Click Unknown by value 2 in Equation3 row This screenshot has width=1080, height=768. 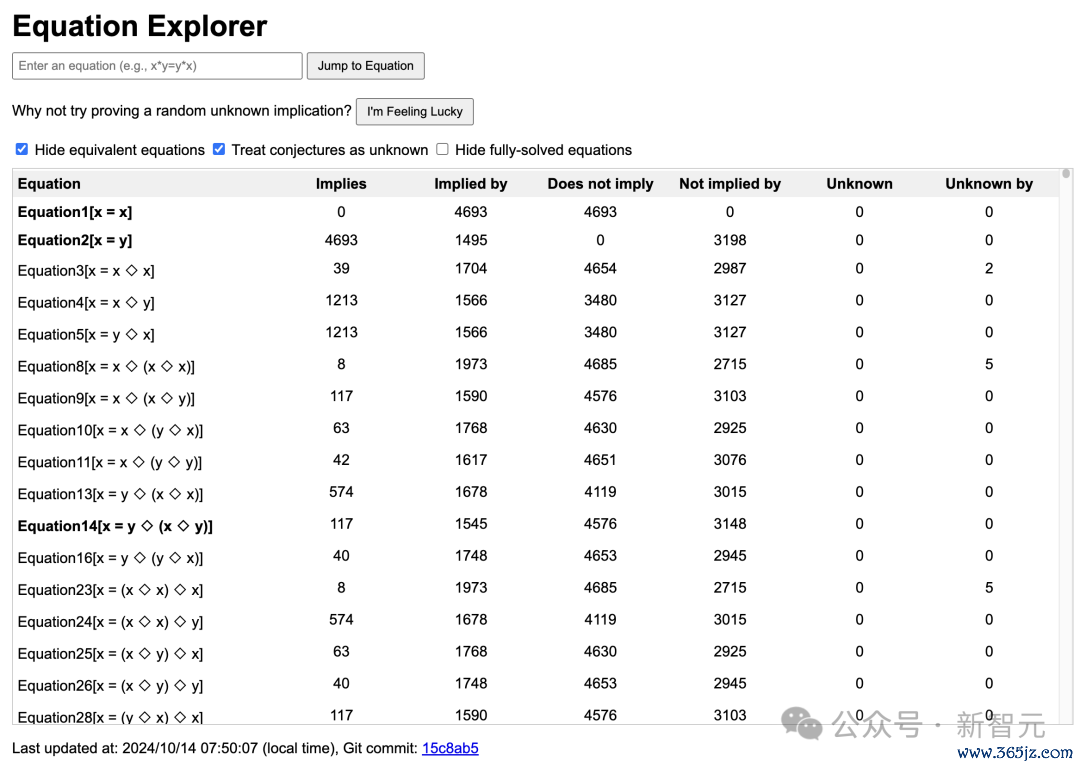[989, 269]
